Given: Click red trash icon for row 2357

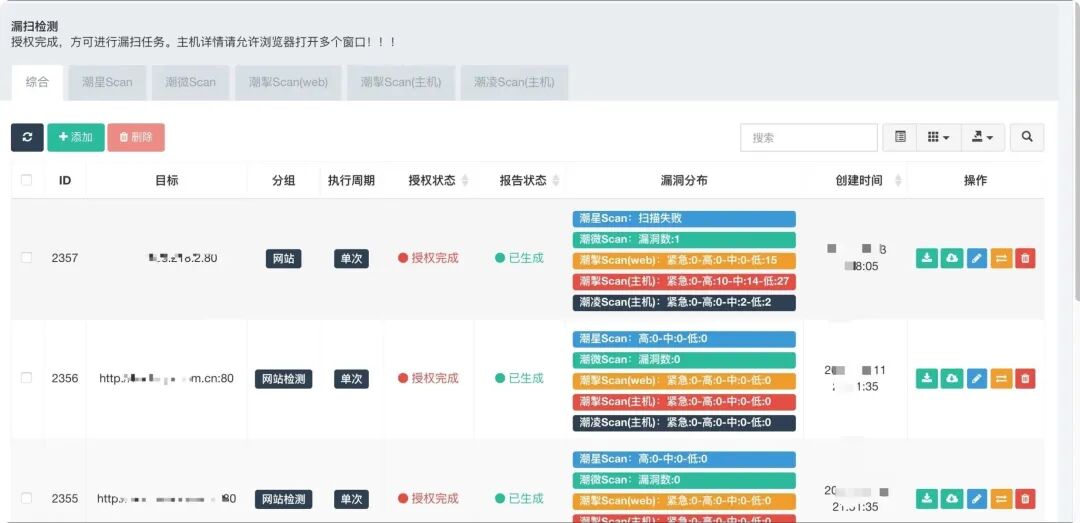Looking at the screenshot, I should 1025,258.
